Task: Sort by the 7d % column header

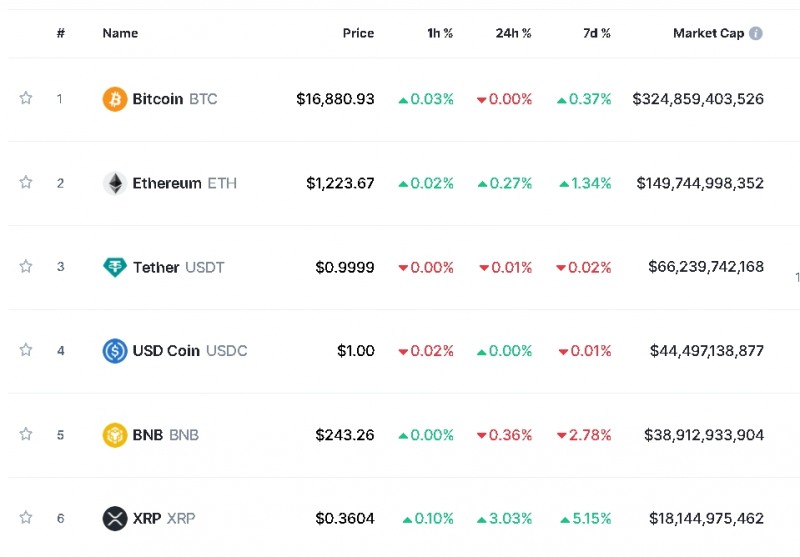Action: click(598, 33)
